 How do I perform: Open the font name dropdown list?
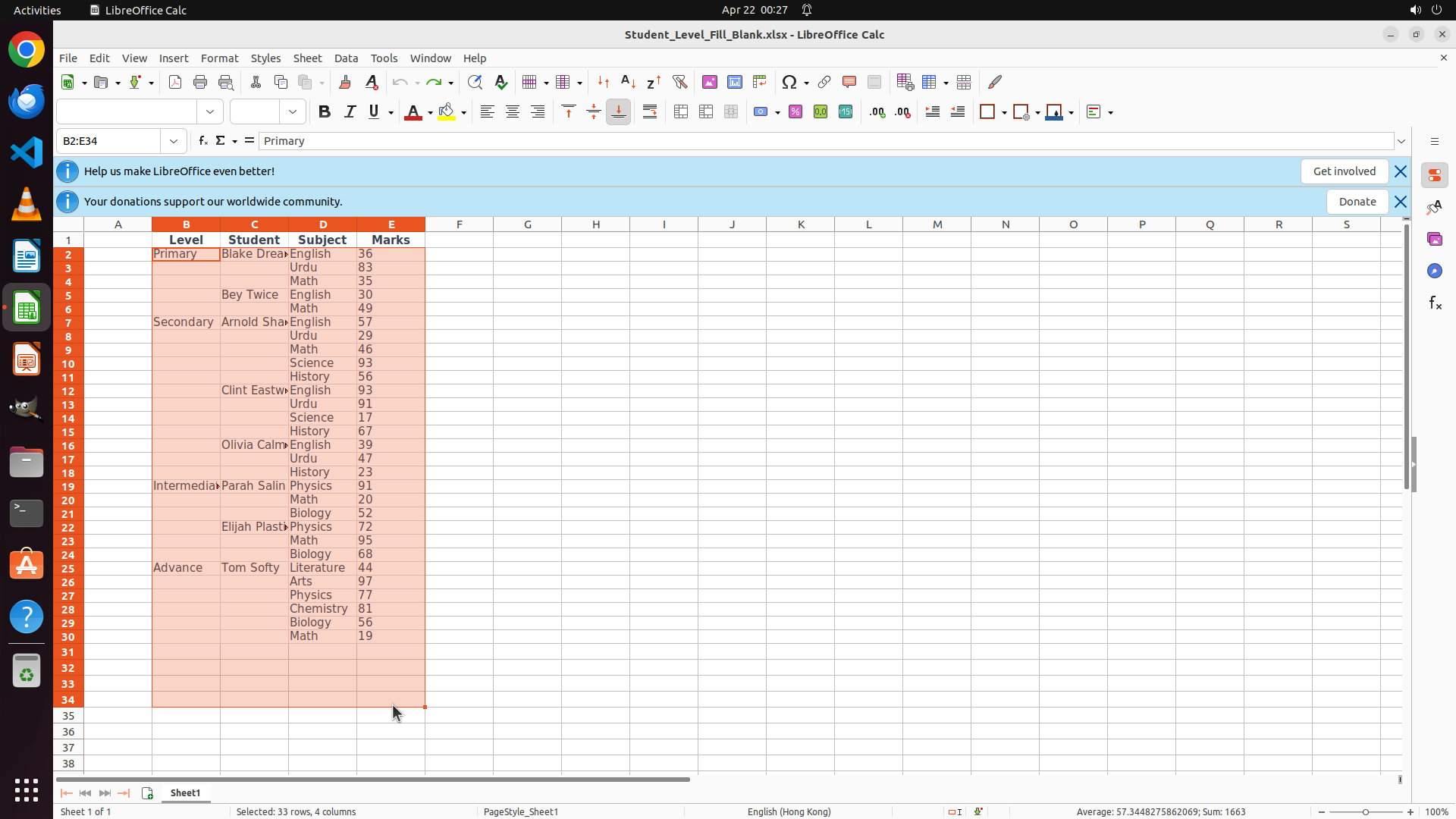tap(210, 112)
